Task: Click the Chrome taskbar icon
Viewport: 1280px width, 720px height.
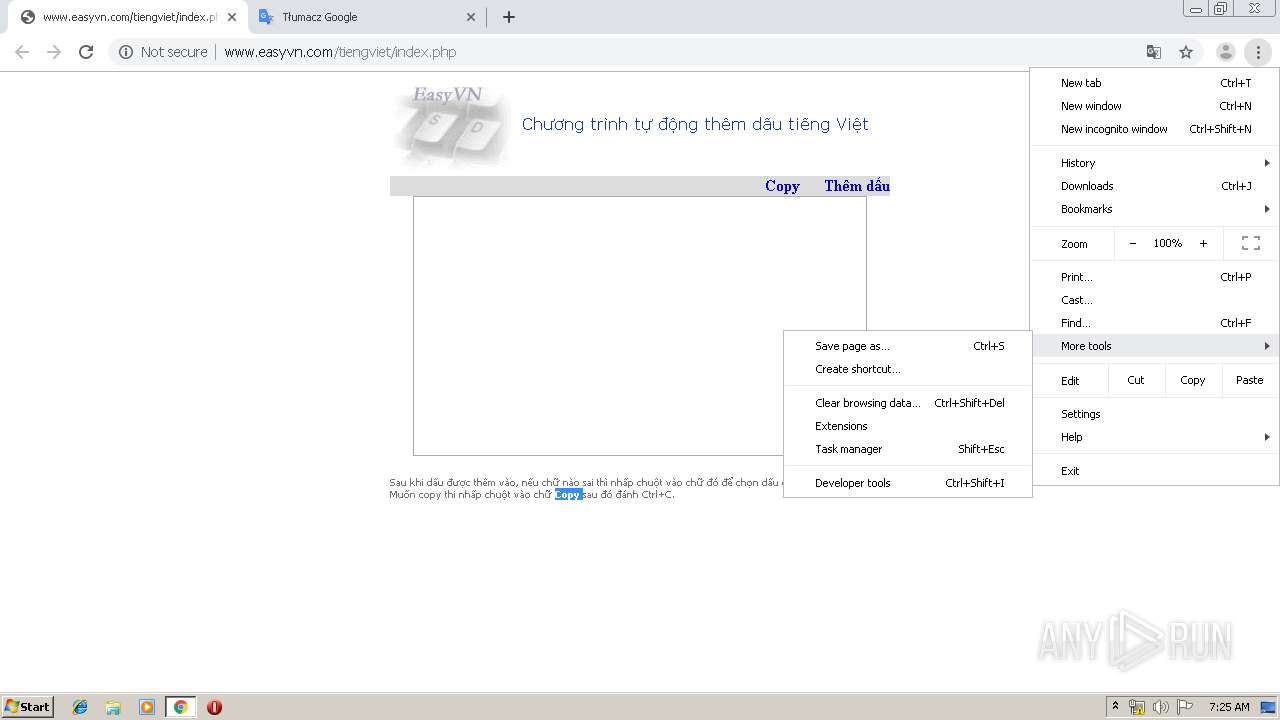Action: tap(180, 707)
